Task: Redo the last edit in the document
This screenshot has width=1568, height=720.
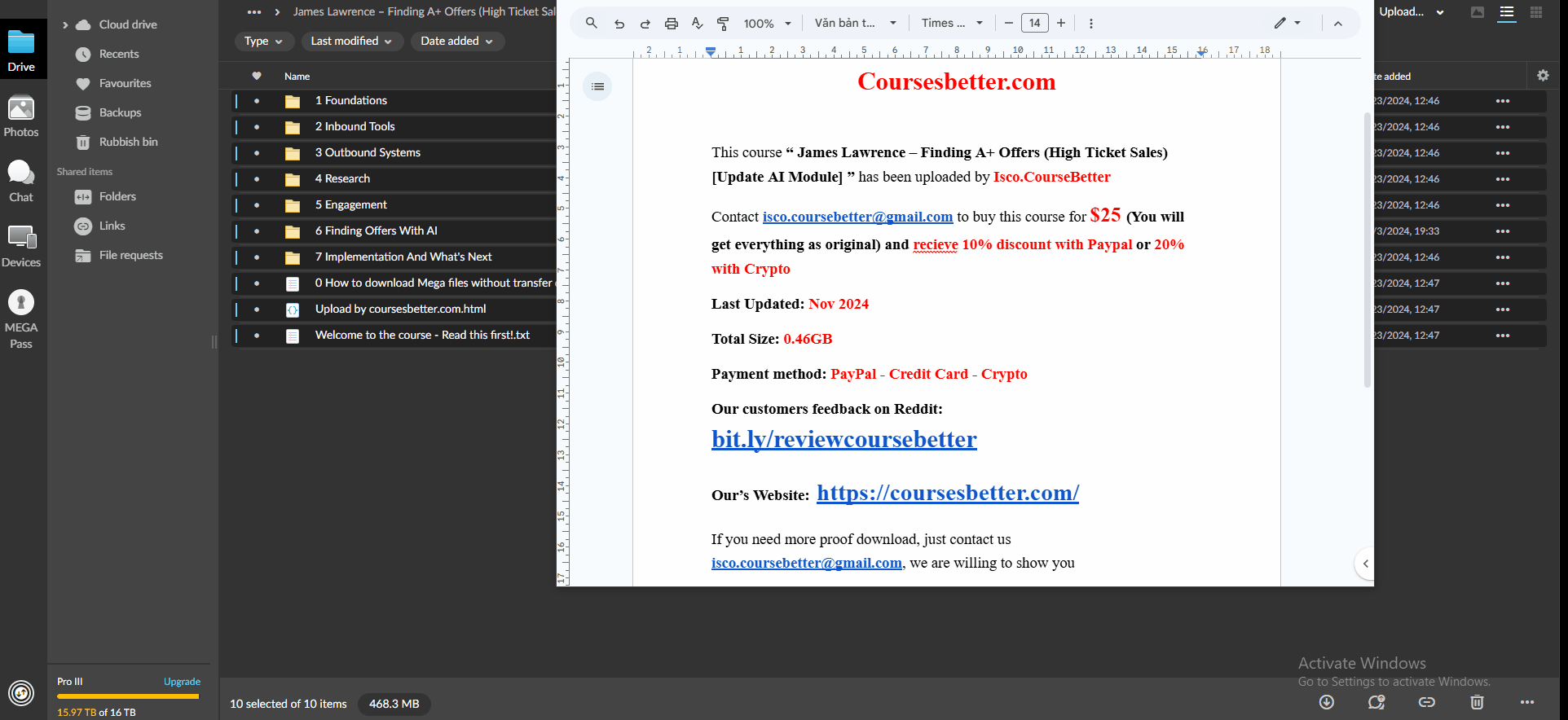Action: pos(645,24)
